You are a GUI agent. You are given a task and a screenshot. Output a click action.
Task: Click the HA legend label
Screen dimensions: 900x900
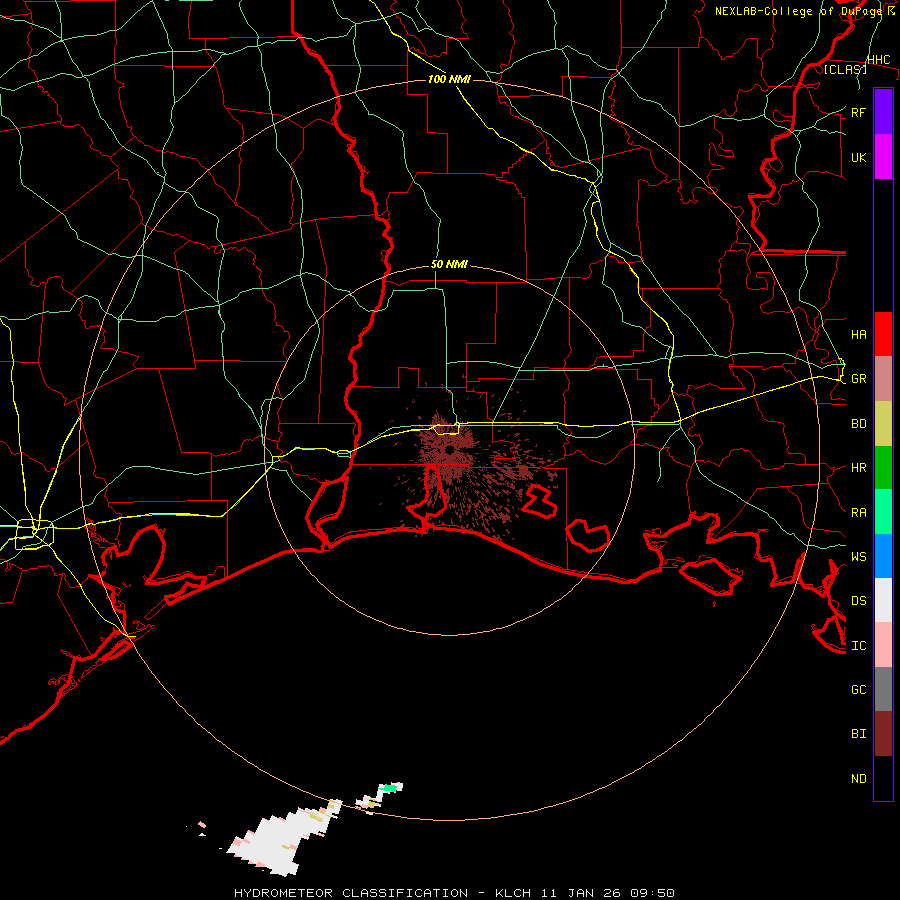(x=858, y=334)
